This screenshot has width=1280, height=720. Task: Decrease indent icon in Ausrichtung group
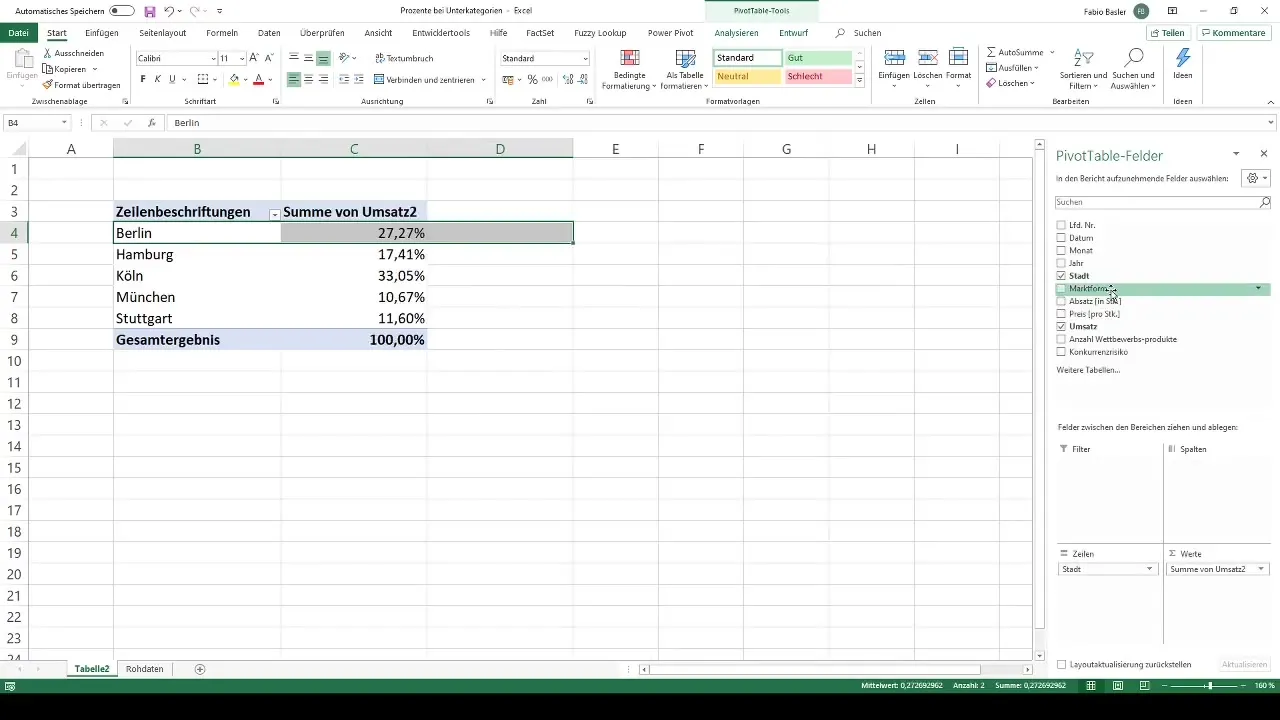tap(345, 79)
